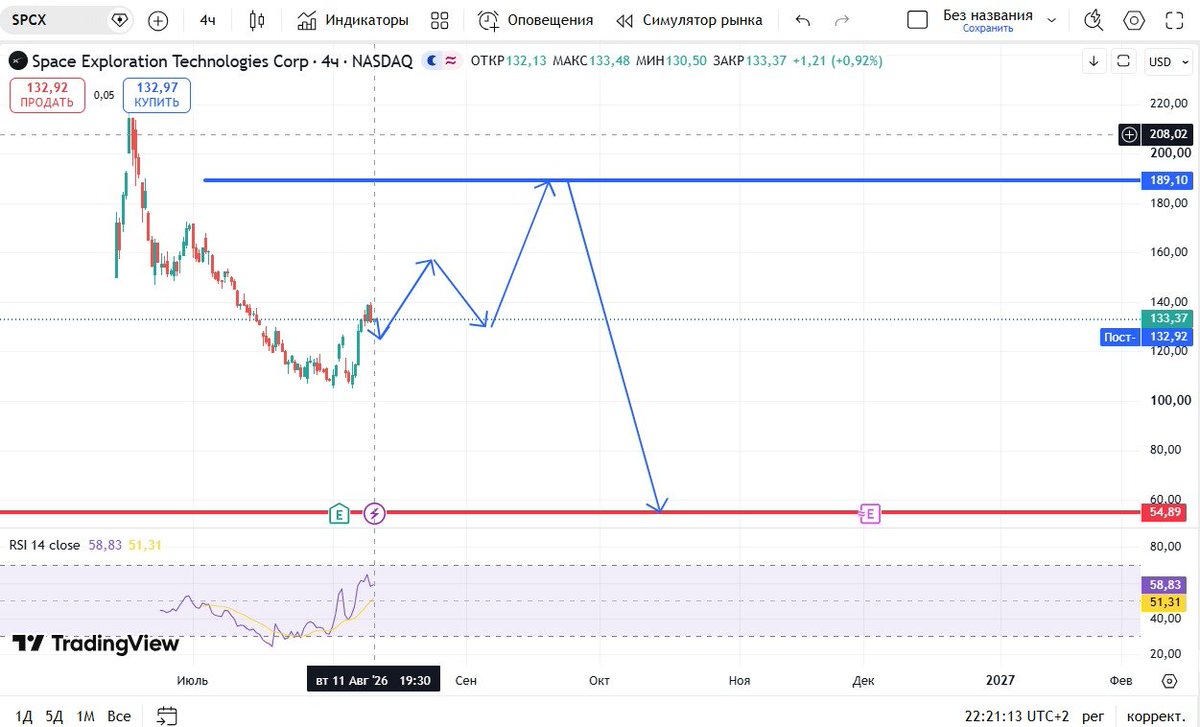Open the go-to-date calendar icon
The height and width of the screenshot is (727, 1200).
point(167,715)
